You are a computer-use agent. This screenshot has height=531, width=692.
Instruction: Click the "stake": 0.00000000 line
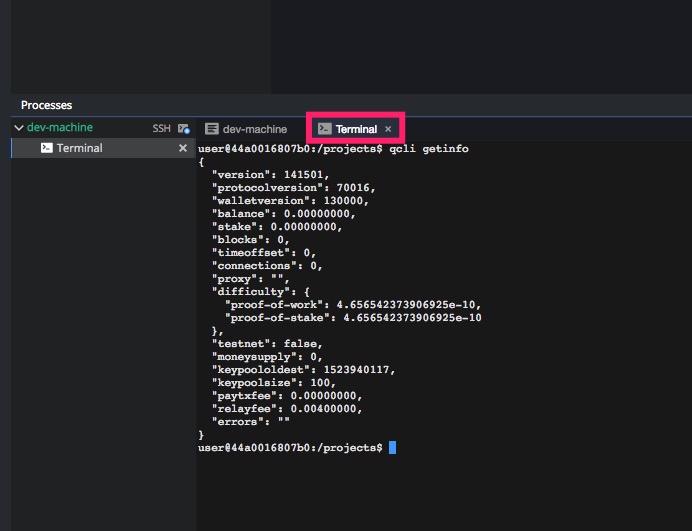pyautogui.click(x=277, y=226)
